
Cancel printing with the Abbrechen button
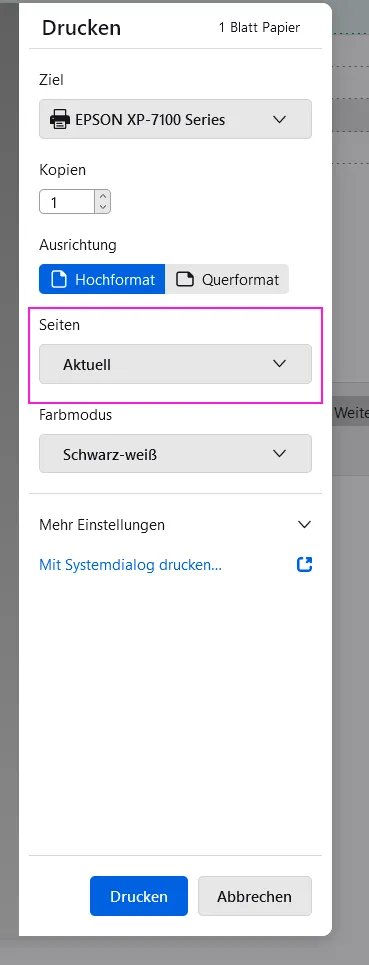pyautogui.click(x=255, y=896)
